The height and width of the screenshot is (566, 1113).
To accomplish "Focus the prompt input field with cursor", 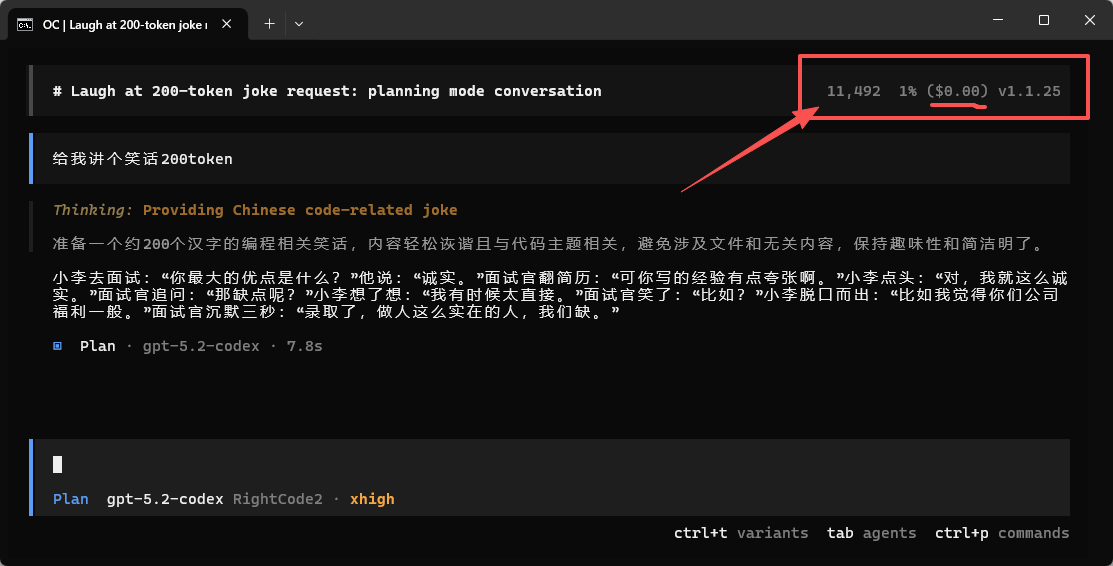I will click(550, 464).
